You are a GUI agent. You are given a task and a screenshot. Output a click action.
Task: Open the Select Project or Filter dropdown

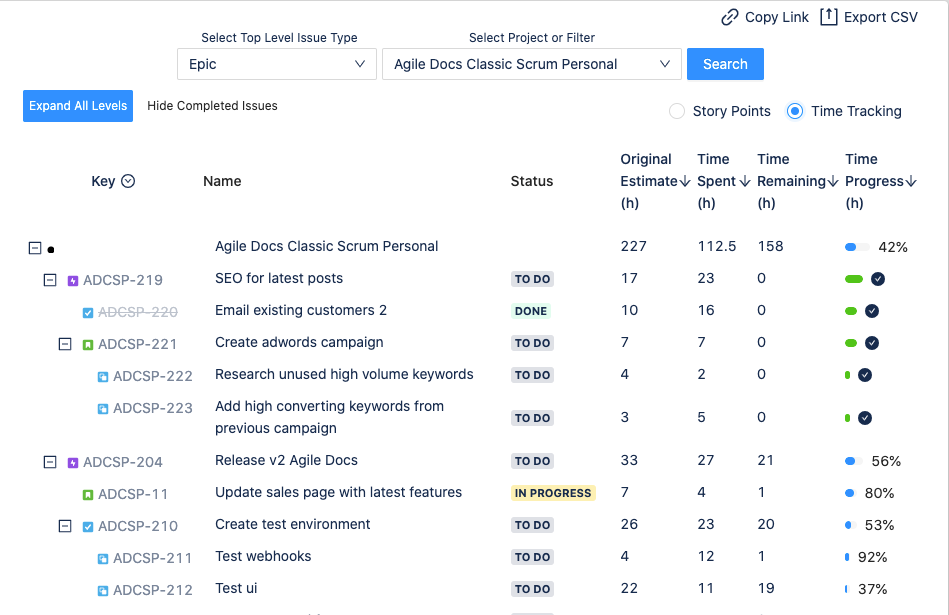pos(531,63)
